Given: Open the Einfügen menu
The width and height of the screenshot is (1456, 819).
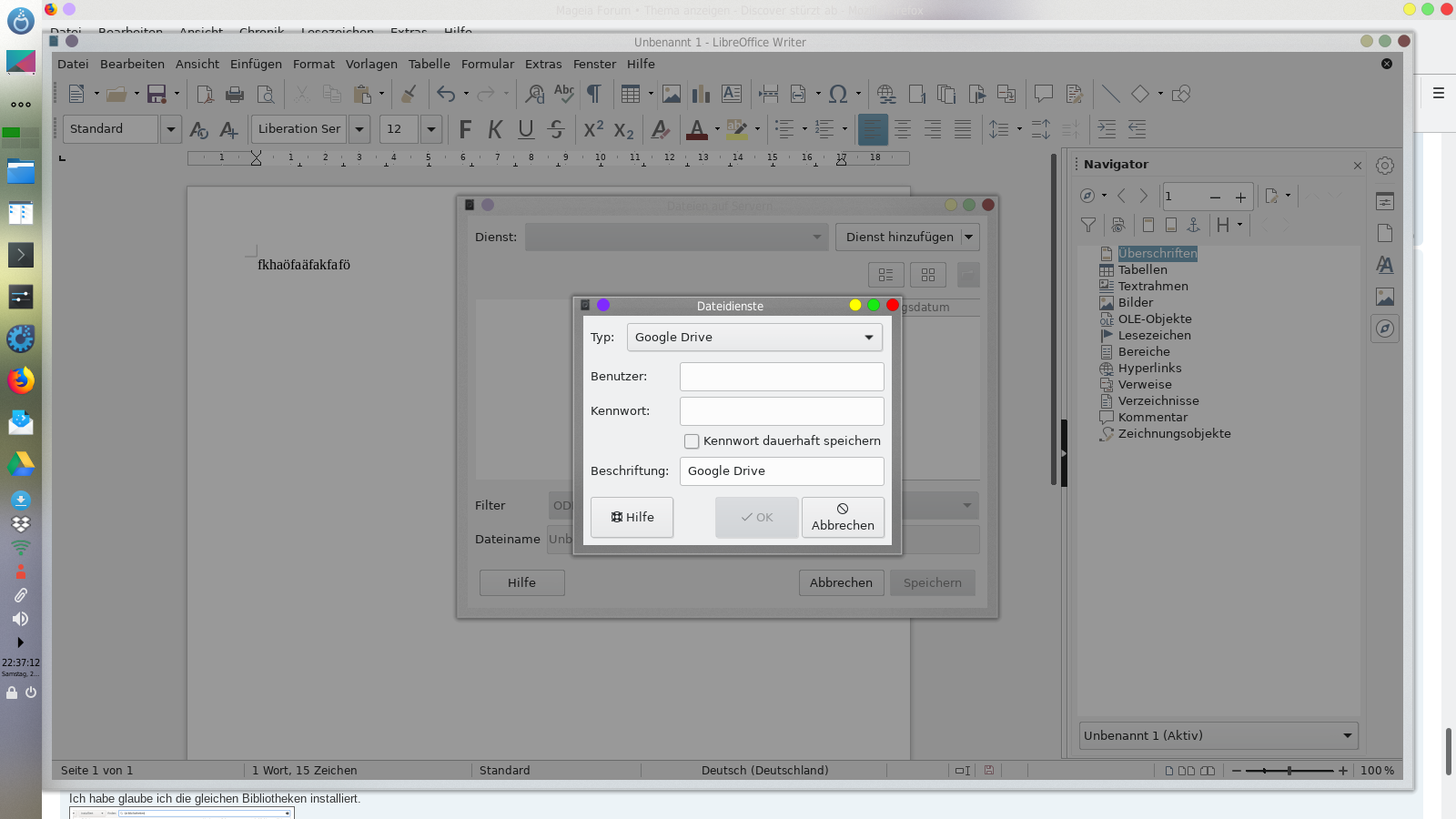Looking at the screenshot, I should [256, 64].
